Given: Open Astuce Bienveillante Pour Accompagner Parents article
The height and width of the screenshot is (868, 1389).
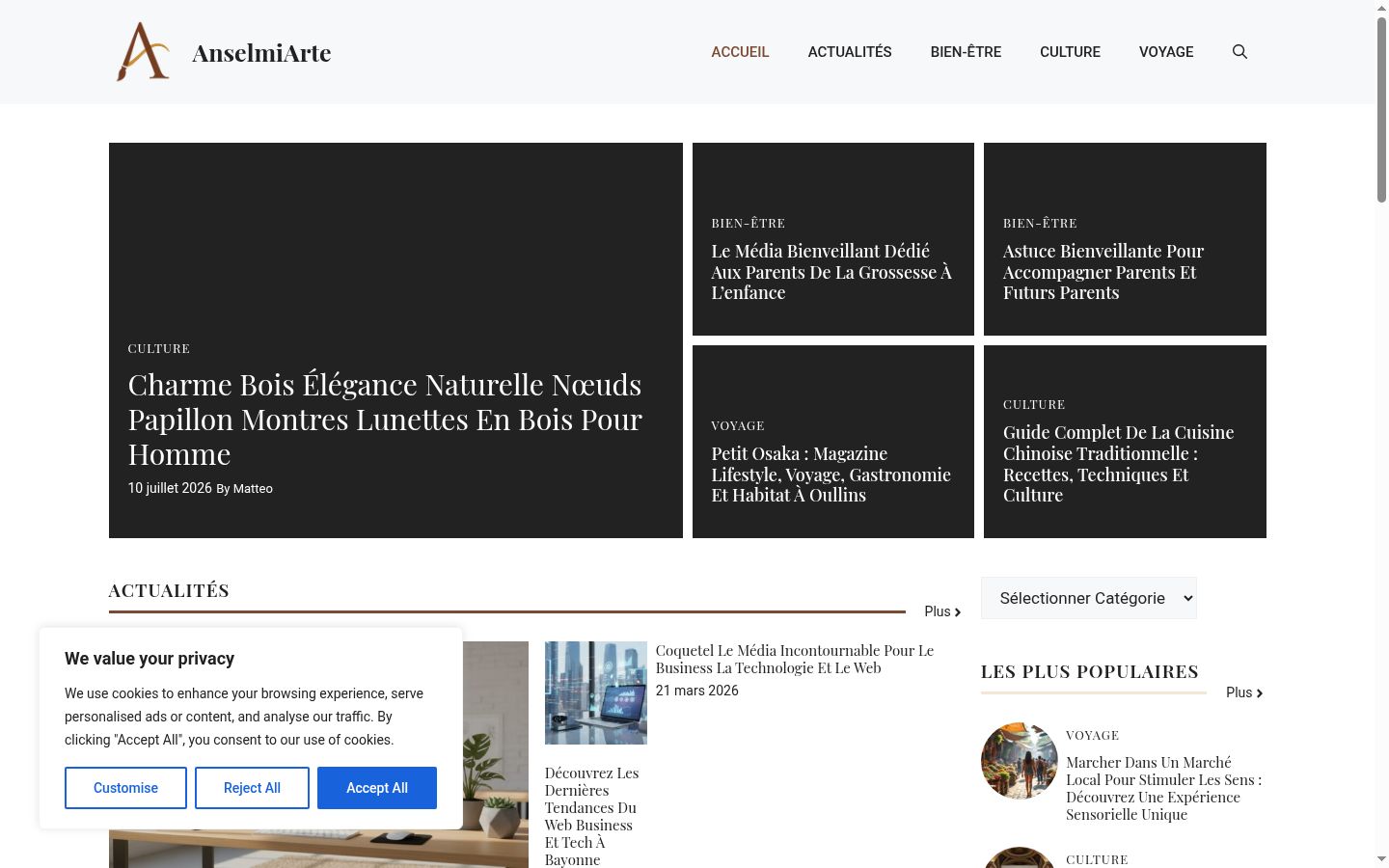Looking at the screenshot, I should [1103, 272].
